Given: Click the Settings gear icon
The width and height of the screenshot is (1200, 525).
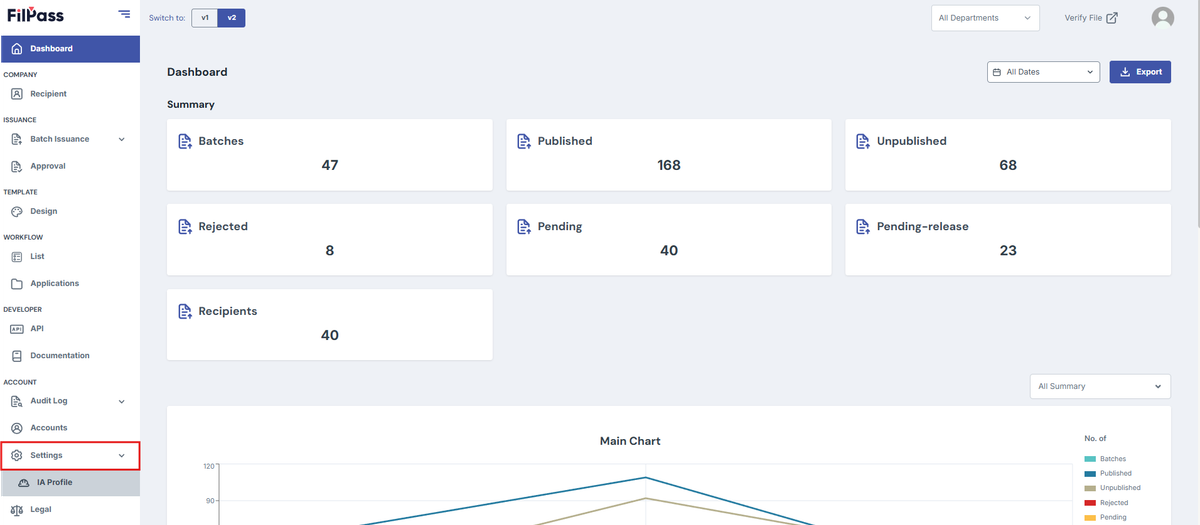Looking at the screenshot, I should tap(16, 456).
